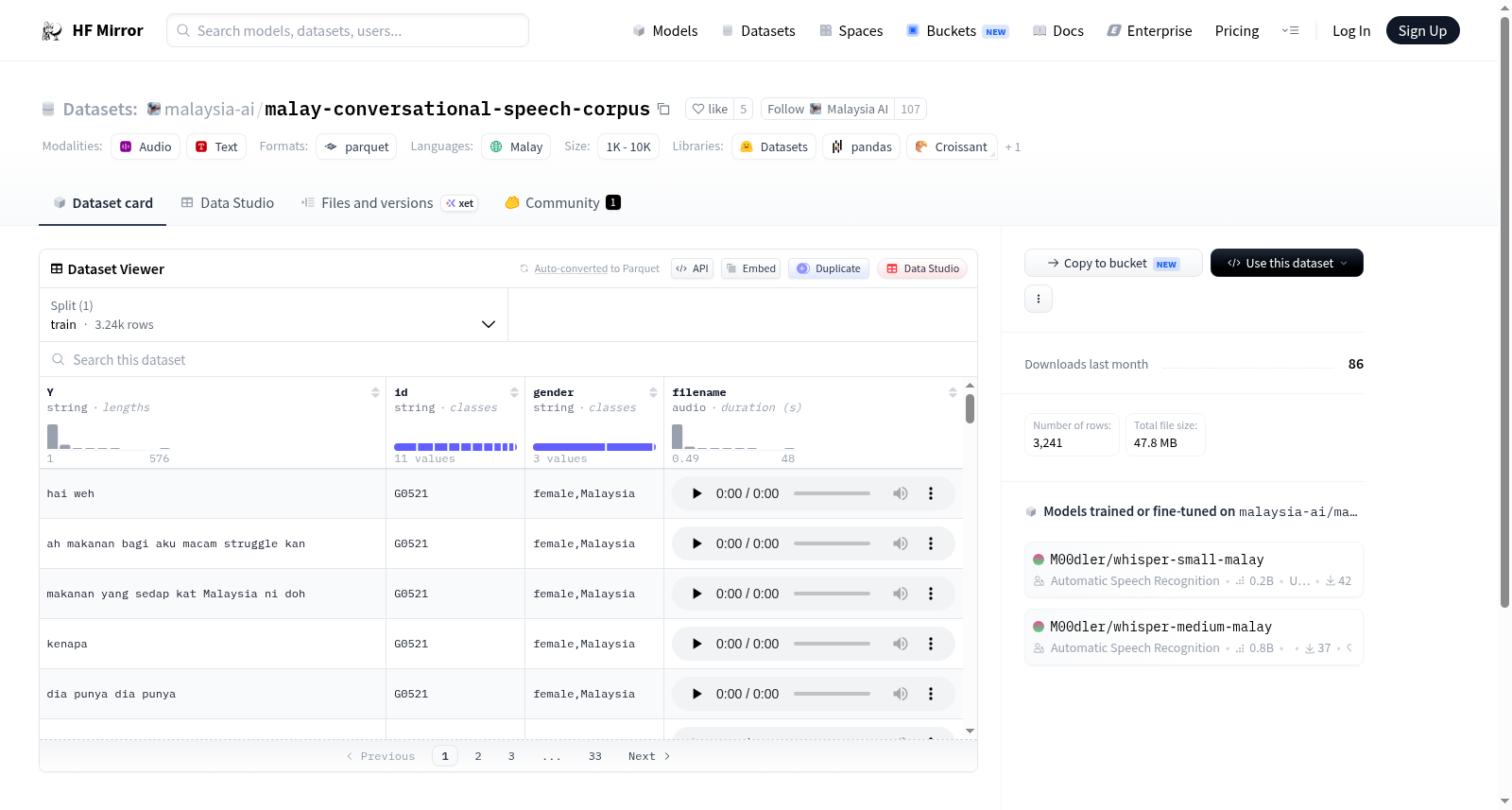This screenshot has height=810, width=1512.
Task: Open Enterprise in top navigation
Action: pyautogui.click(x=1150, y=30)
